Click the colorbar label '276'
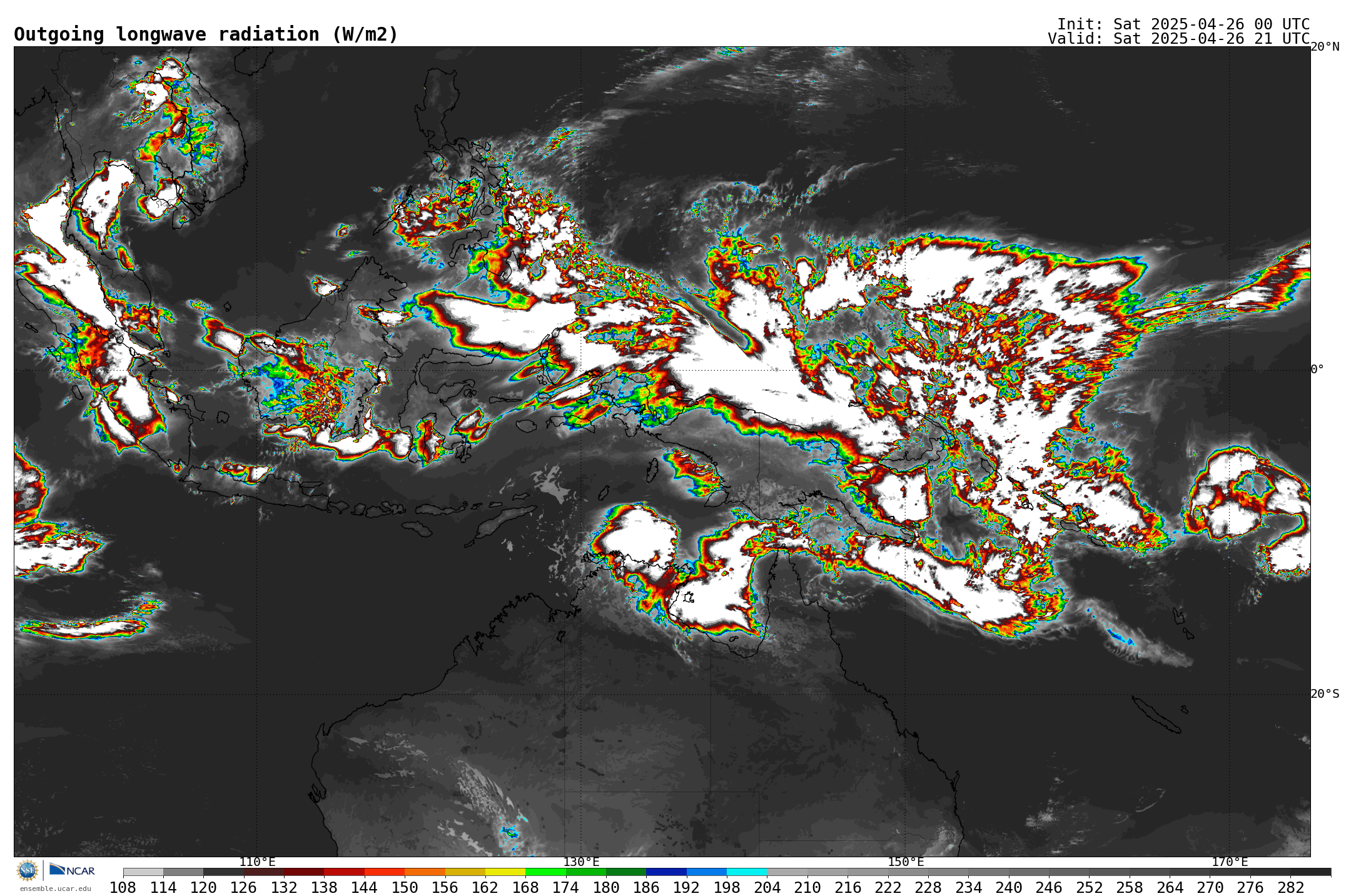This screenshot has width=1351, height=896. point(1250,888)
